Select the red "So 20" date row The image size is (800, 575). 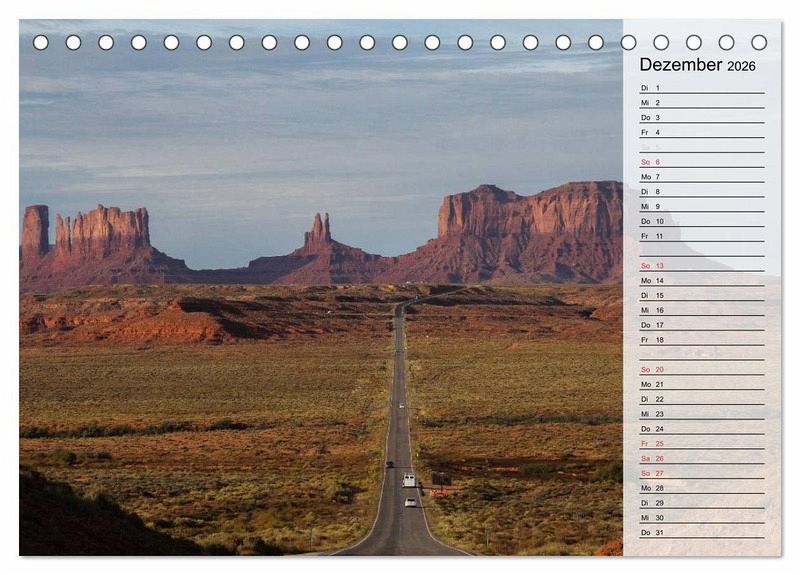pyautogui.click(x=702, y=369)
